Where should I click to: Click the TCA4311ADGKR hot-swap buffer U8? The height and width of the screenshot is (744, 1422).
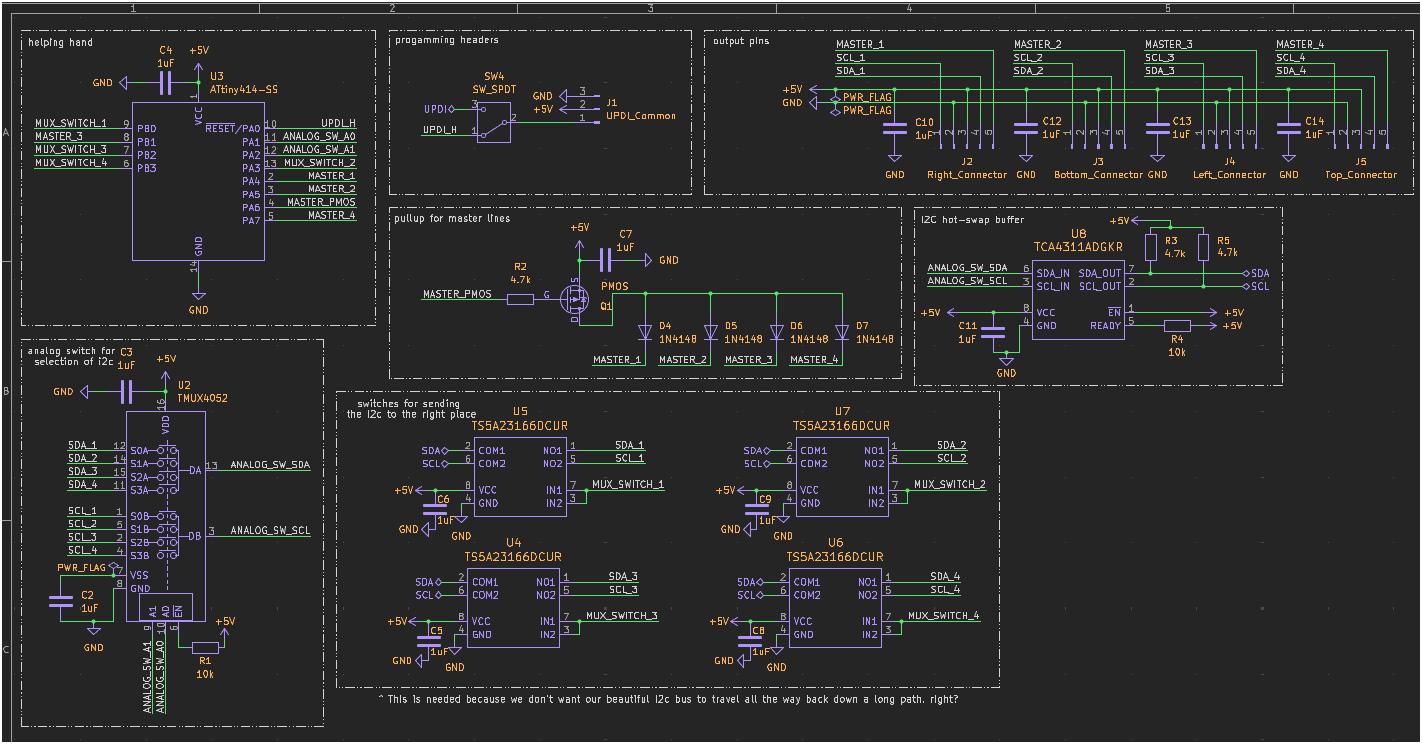point(1078,300)
